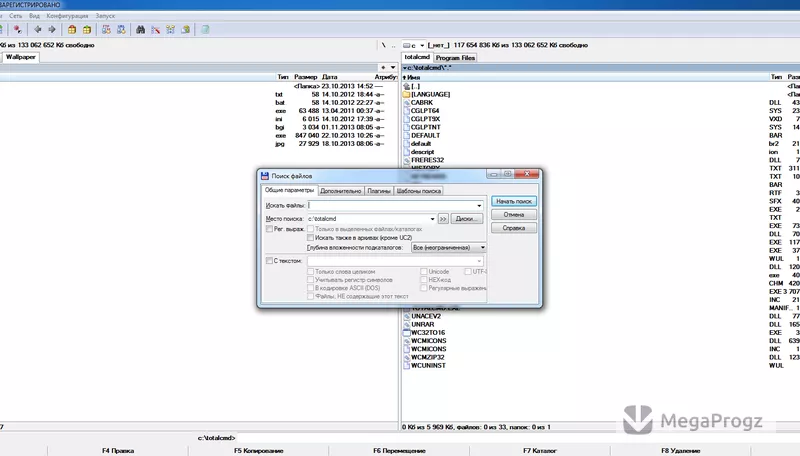The height and width of the screenshot is (456, 800).
Task: Click the 'Диски...' button
Action: [x=466, y=219]
